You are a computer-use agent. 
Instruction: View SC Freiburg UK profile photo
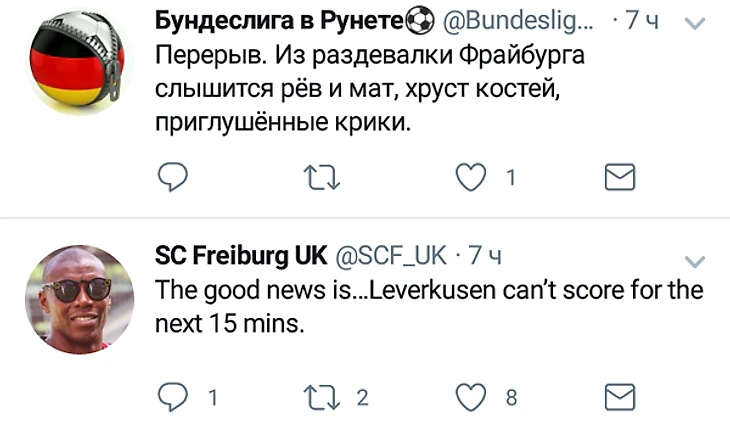[x=78, y=300]
